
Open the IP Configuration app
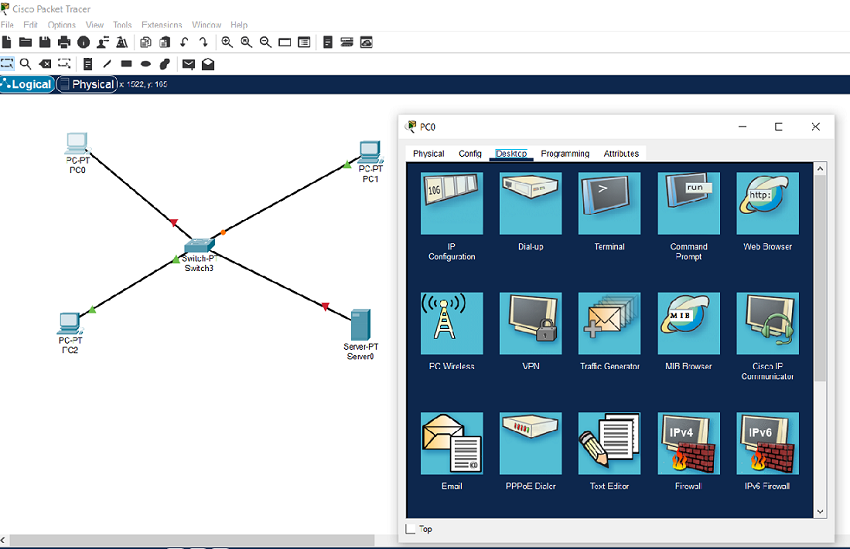tap(452, 203)
